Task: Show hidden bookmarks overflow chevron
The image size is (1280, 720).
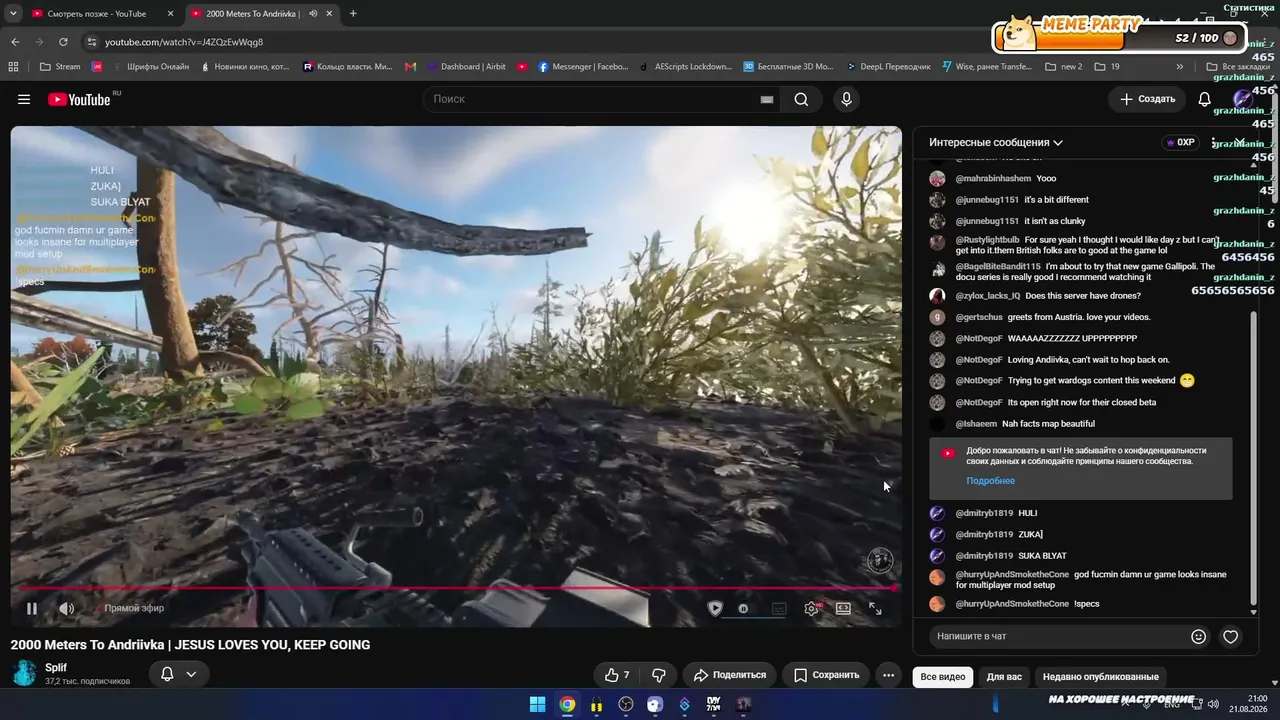Action: click(x=1180, y=67)
